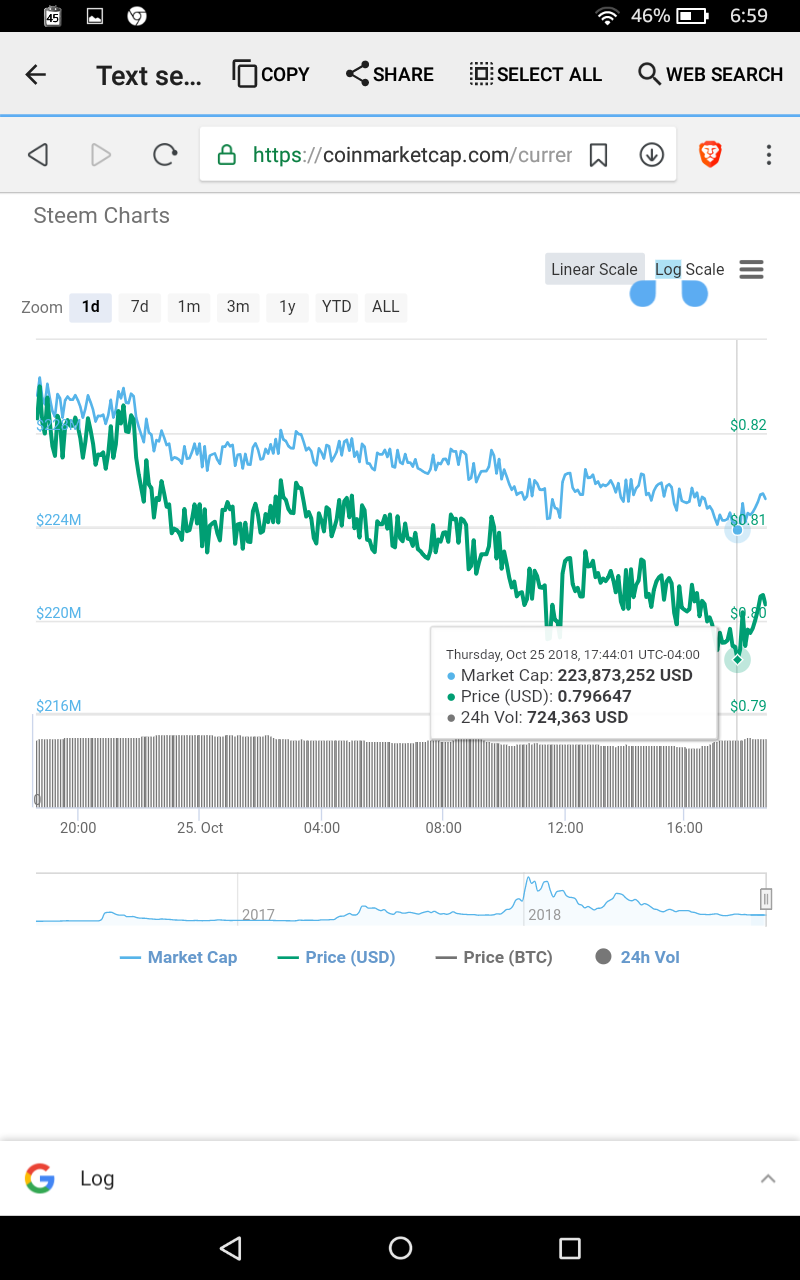The width and height of the screenshot is (800, 1280).
Task: Go back with the browser's previous-page arrow
Action: [38, 155]
